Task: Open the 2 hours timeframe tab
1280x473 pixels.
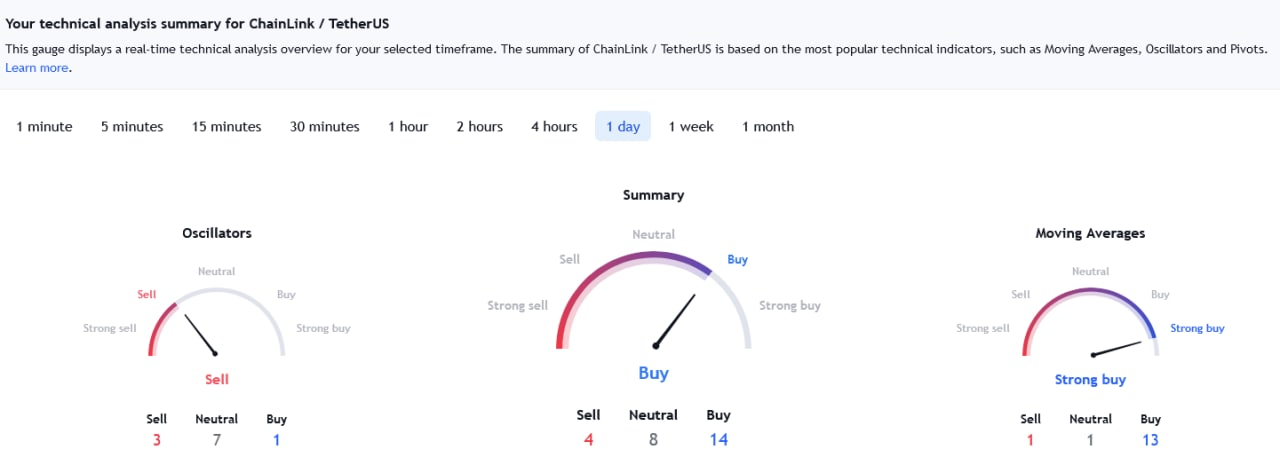Action: 480,127
